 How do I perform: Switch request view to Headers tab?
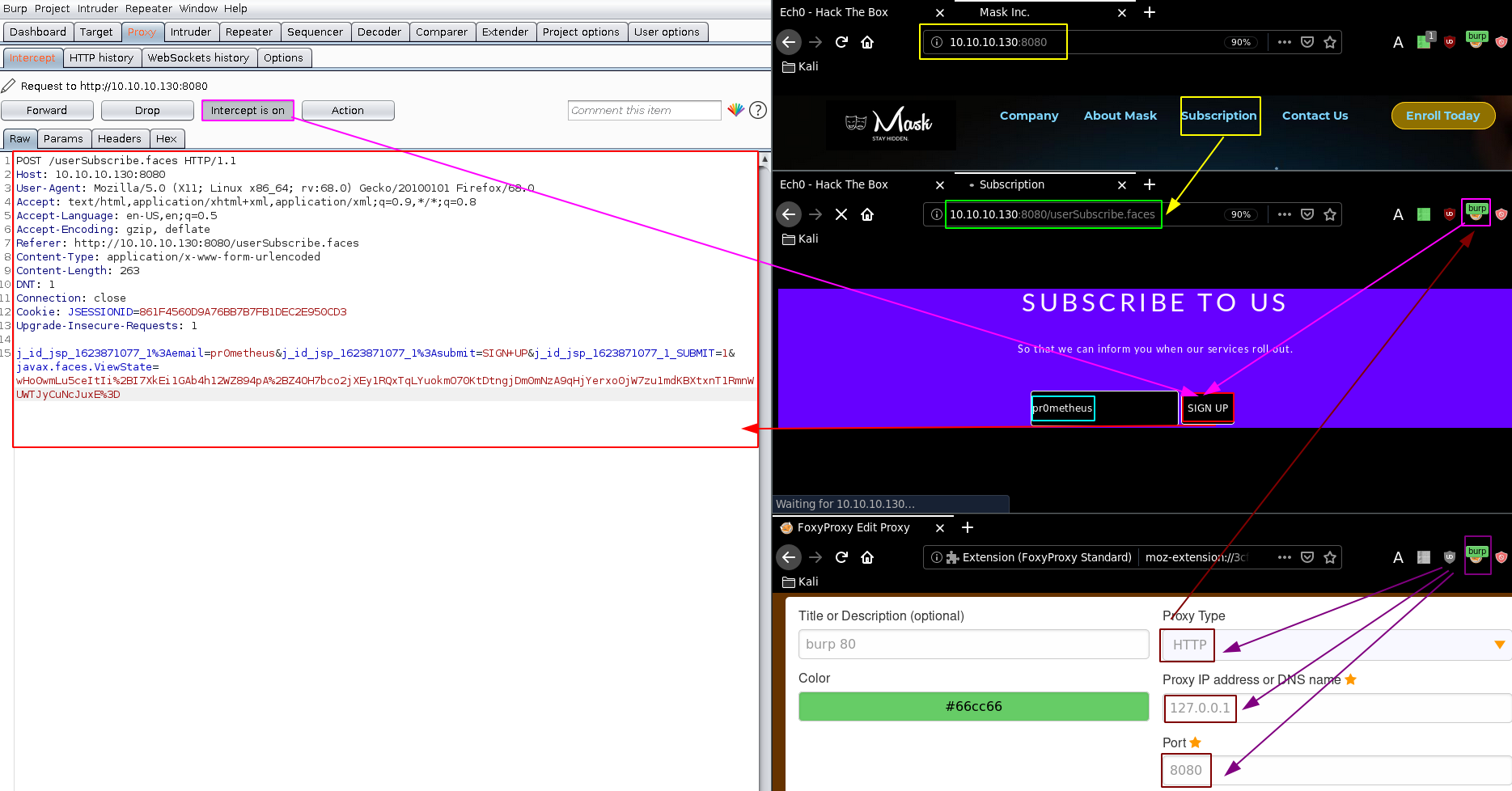(120, 138)
